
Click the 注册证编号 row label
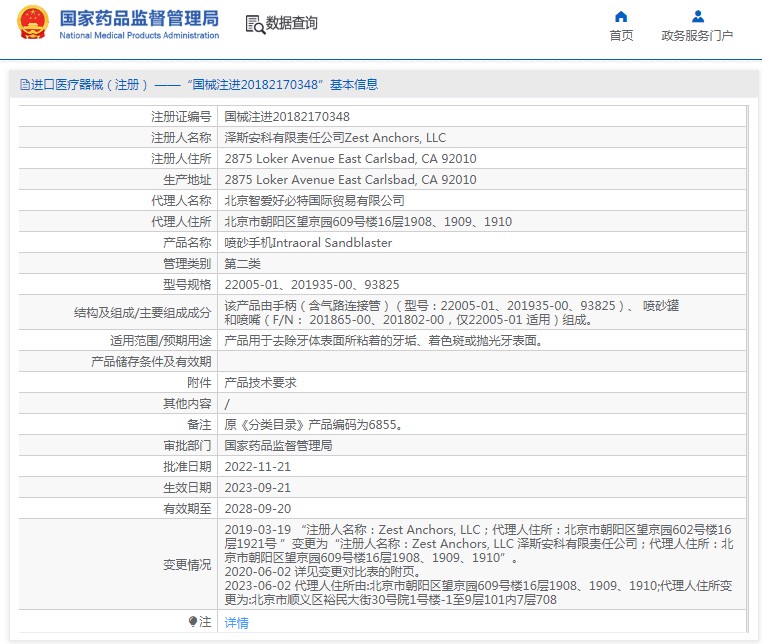pyautogui.click(x=181, y=117)
